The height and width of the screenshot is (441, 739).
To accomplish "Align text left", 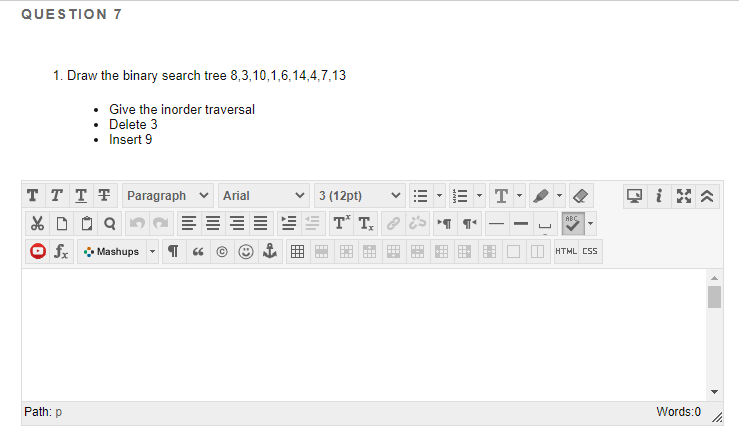I will point(189,223).
